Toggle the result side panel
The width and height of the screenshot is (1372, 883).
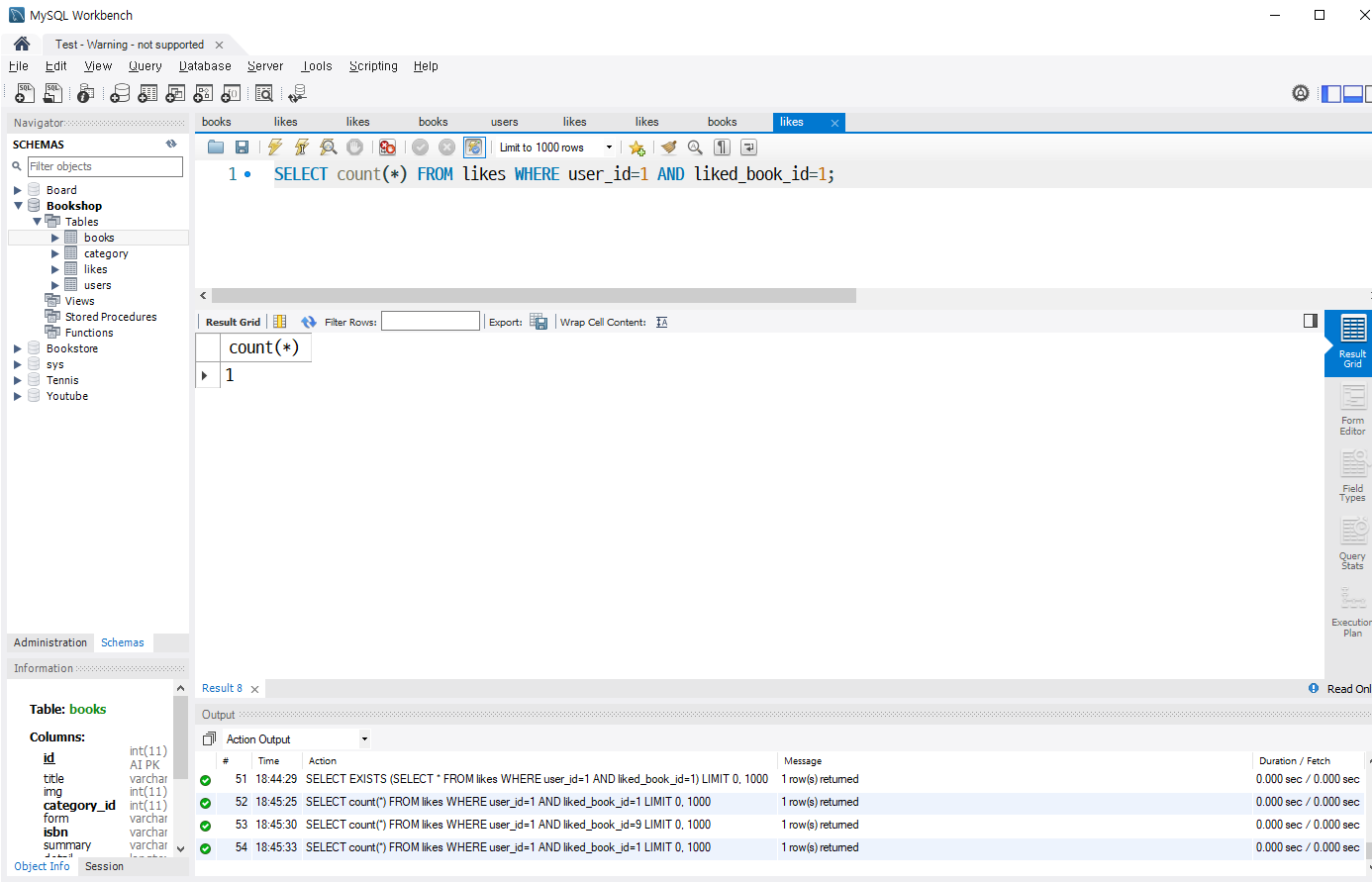(x=1311, y=321)
